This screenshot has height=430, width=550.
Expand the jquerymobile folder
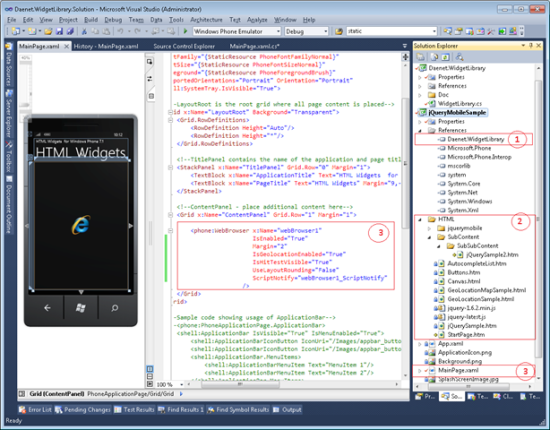429,228
